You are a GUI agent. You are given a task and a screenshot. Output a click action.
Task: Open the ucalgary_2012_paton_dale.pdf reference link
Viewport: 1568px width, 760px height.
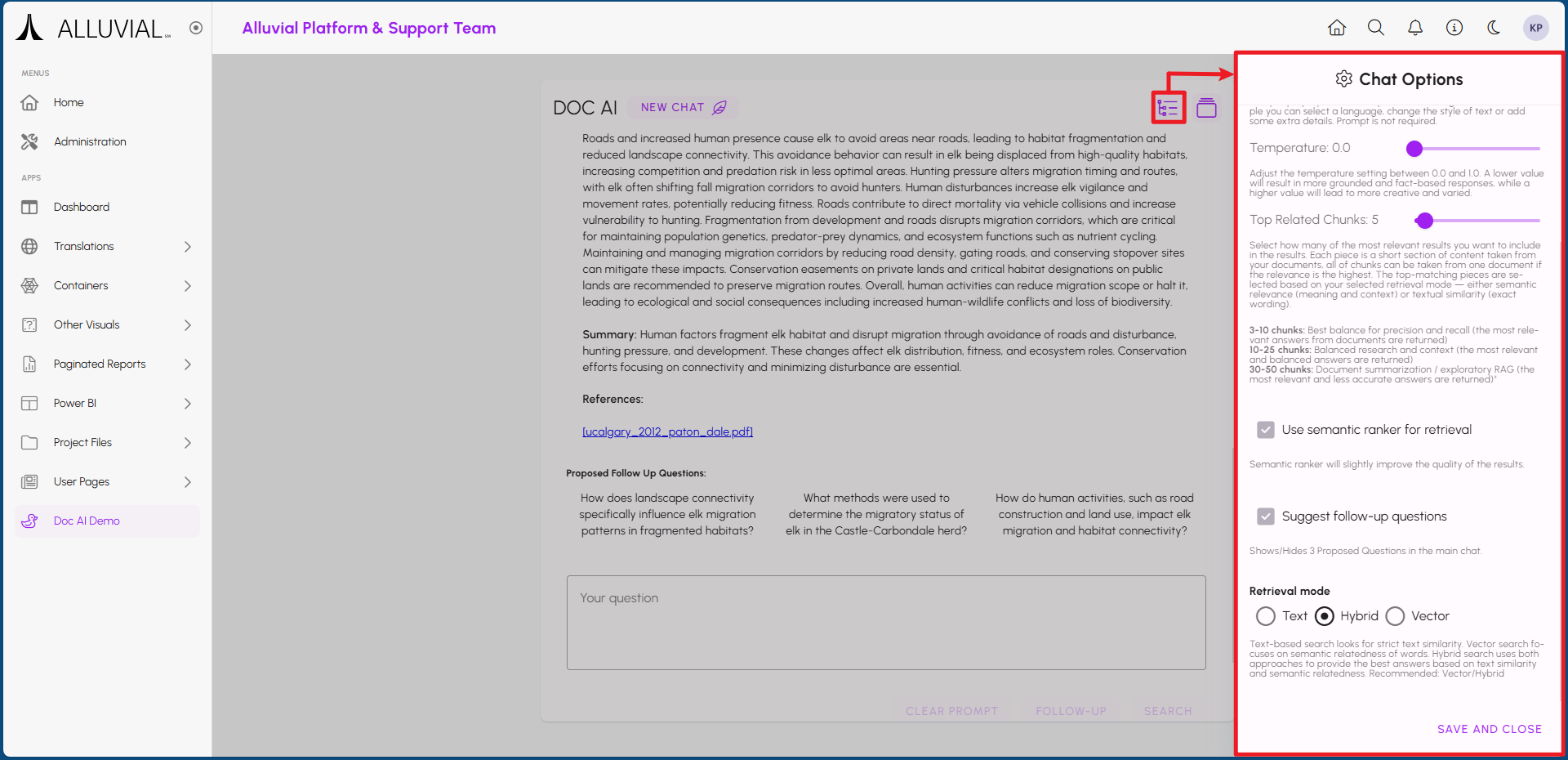pyautogui.click(x=667, y=431)
